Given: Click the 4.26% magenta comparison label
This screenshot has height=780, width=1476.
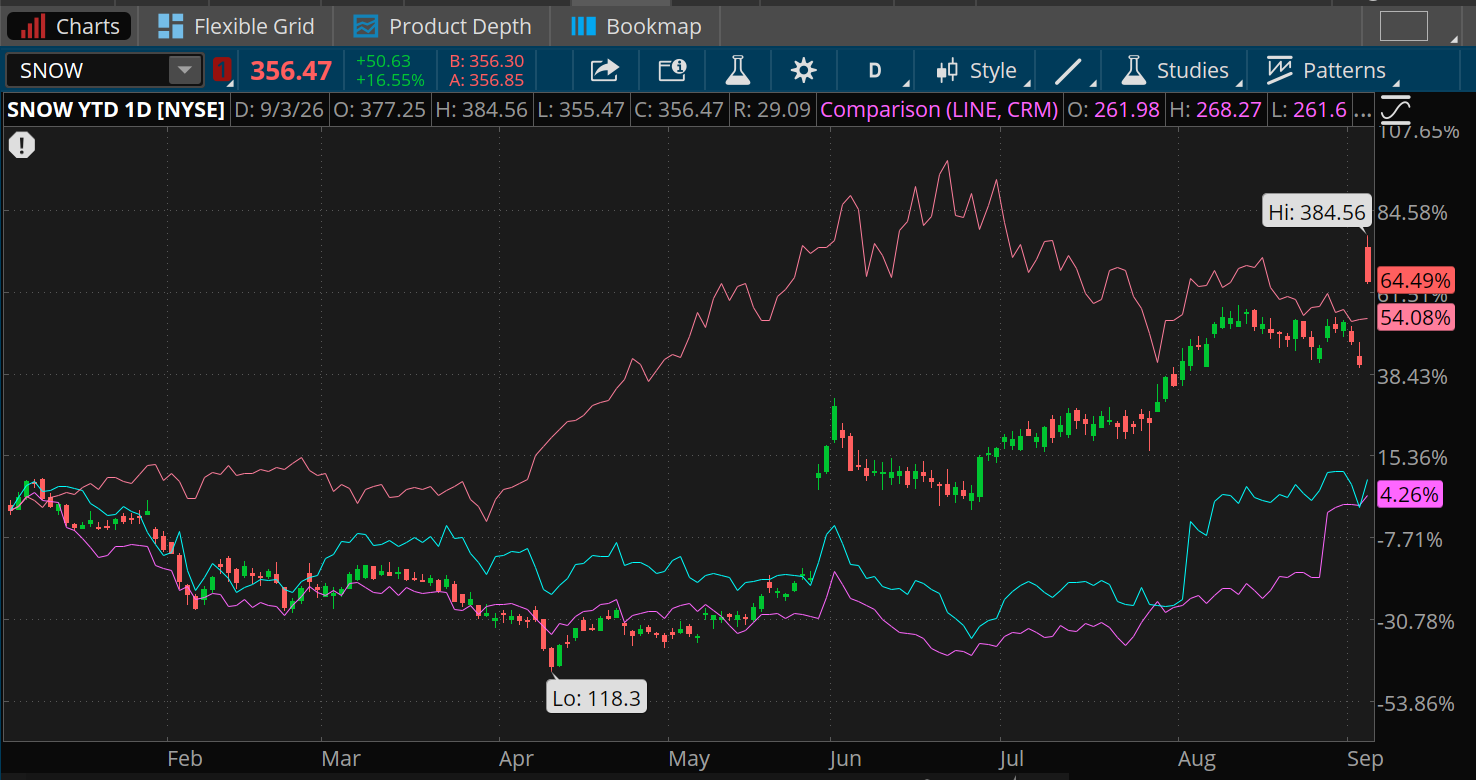Looking at the screenshot, I should point(1410,494).
